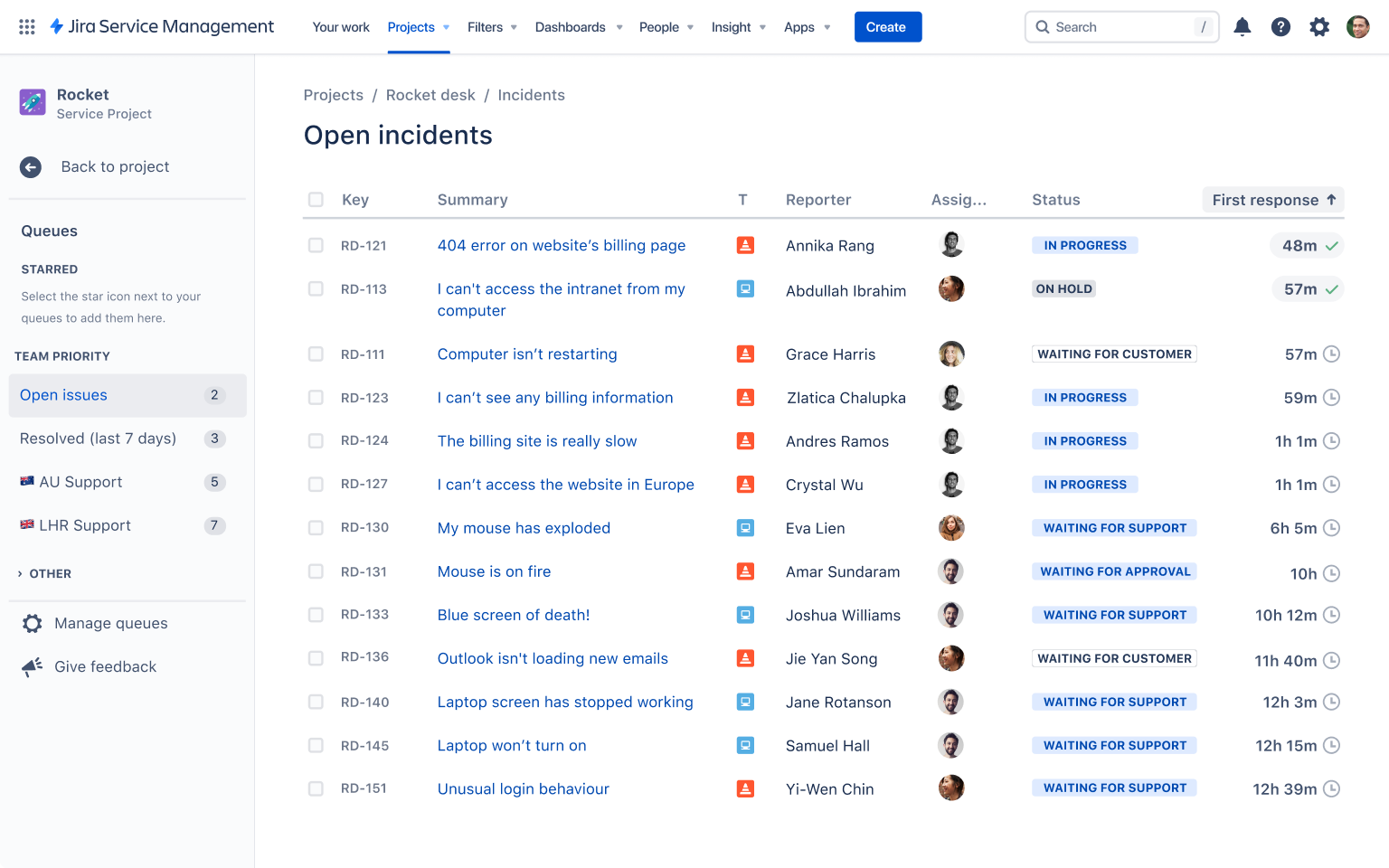Open the app switcher grid icon
The image size is (1389, 868).
(x=26, y=26)
